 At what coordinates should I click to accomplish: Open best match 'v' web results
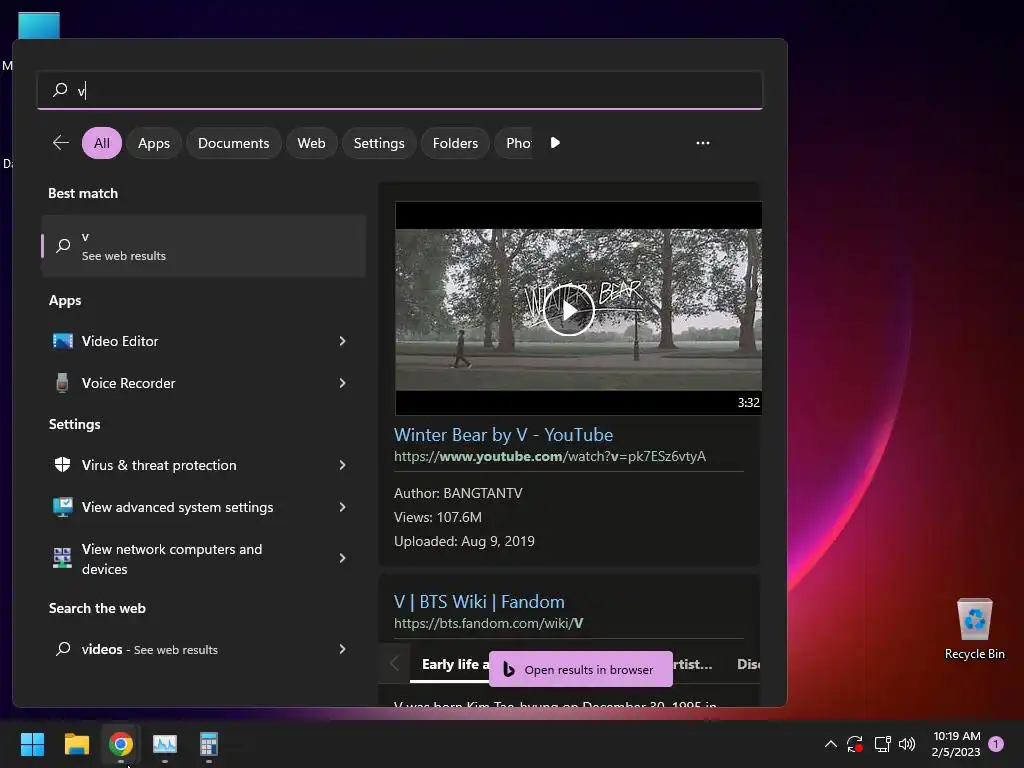(204, 246)
